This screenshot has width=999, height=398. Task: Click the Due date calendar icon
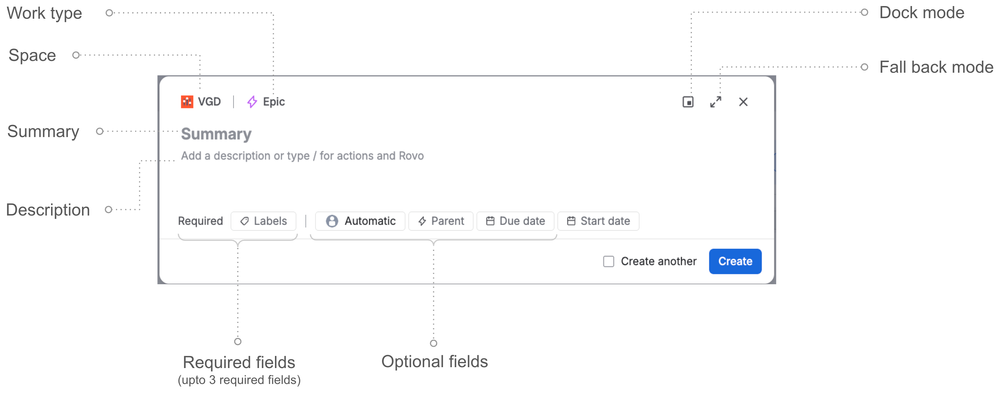[490, 221]
